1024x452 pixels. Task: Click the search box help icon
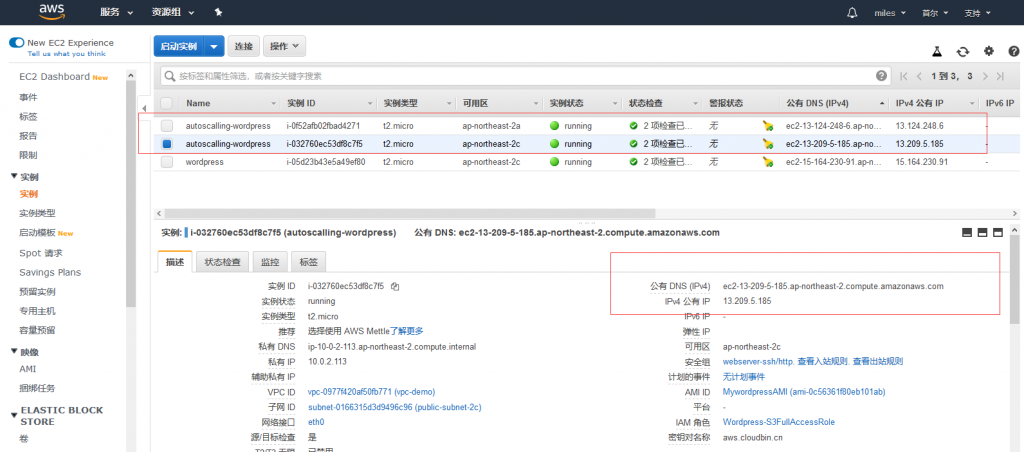click(x=881, y=76)
